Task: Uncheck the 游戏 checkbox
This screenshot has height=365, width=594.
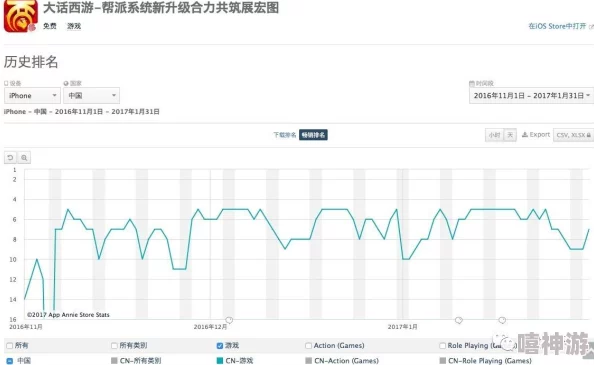Action: 219,345
